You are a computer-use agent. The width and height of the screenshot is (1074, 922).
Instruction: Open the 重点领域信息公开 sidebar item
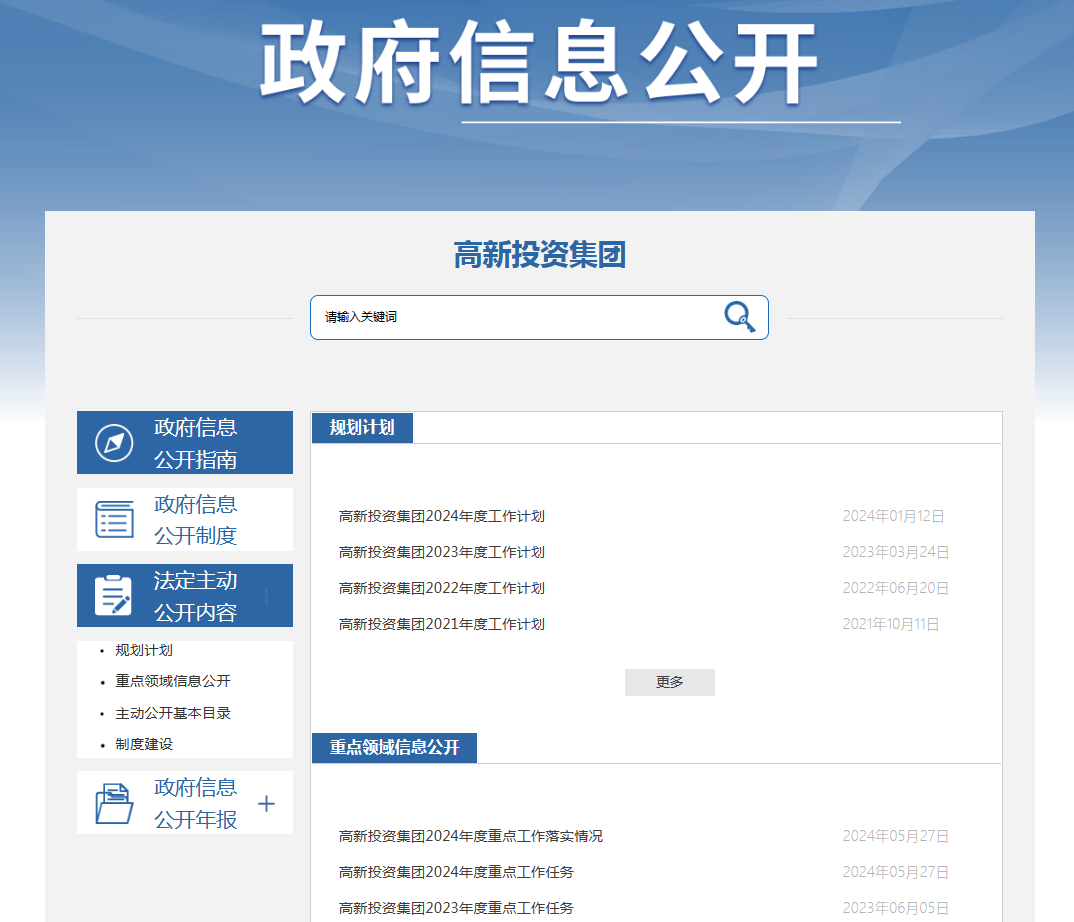(x=173, y=681)
